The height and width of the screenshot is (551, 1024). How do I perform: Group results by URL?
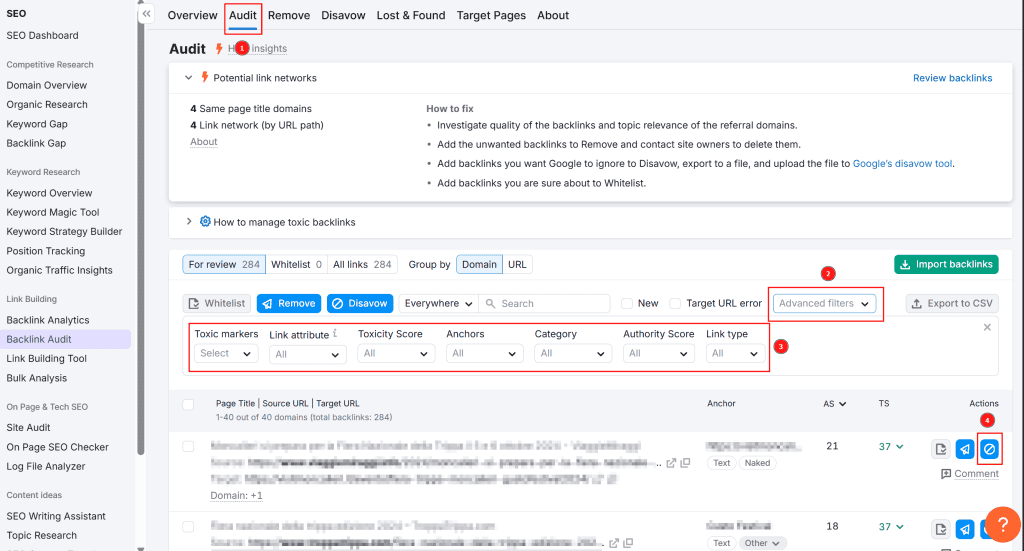517,264
